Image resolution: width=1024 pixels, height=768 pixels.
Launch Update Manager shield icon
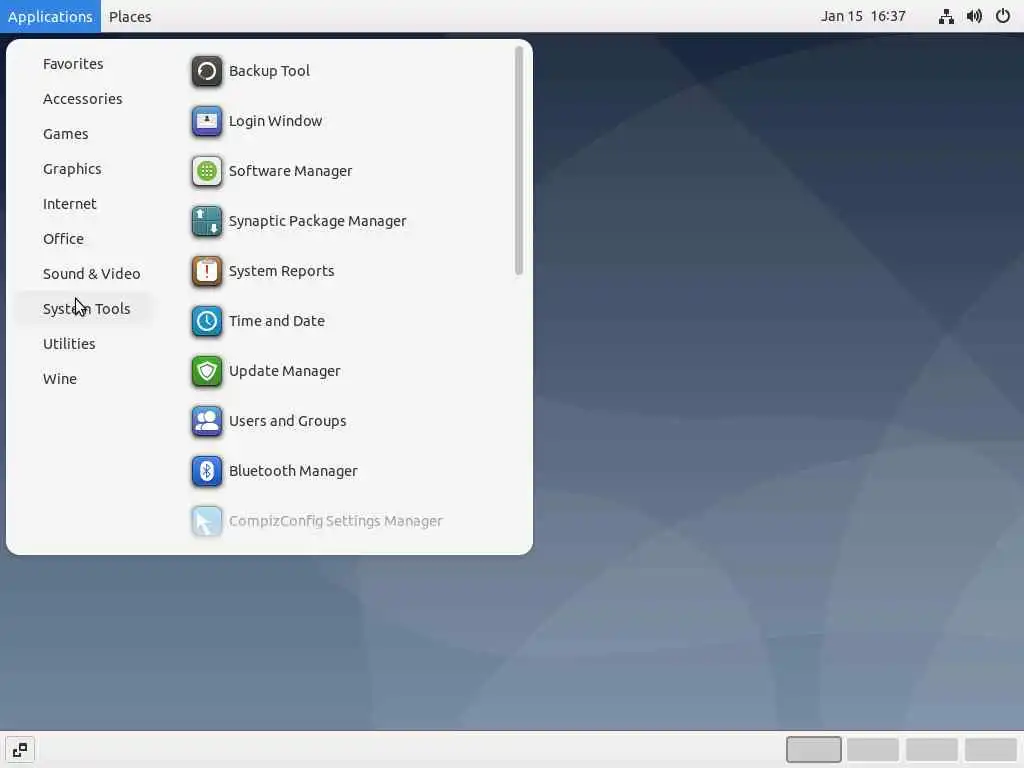pyautogui.click(x=206, y=371)
